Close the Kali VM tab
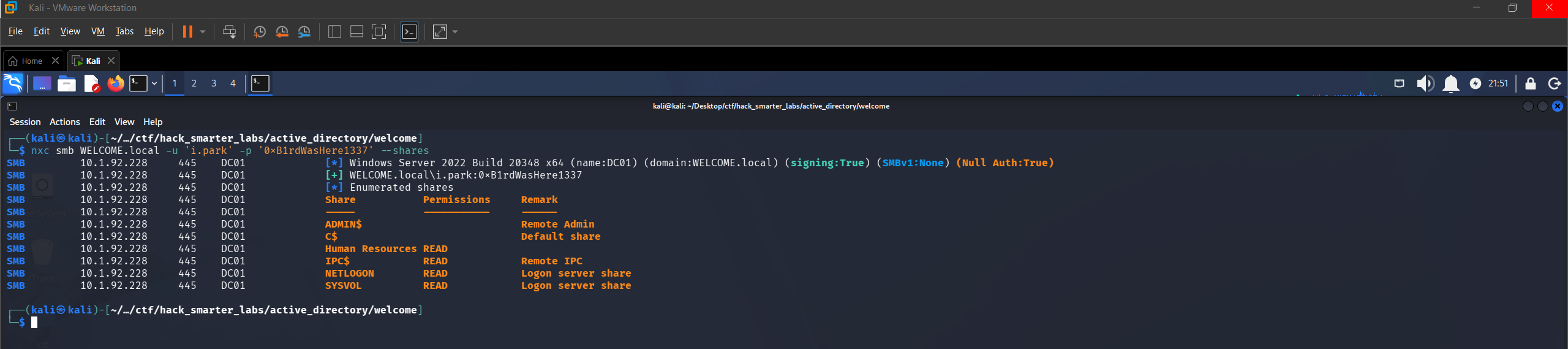The width and height of the screenshot is (1568, 349). pos(111,61)
